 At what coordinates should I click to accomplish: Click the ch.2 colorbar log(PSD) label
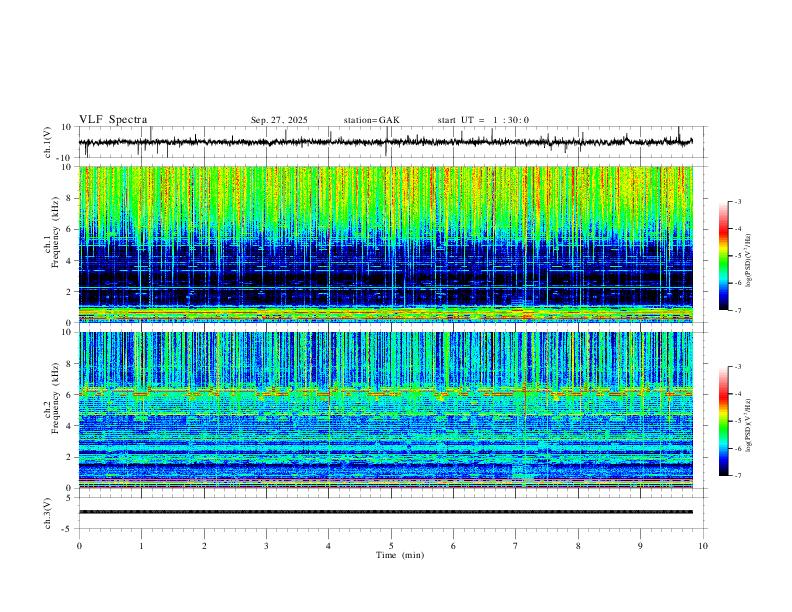point(748,425)
